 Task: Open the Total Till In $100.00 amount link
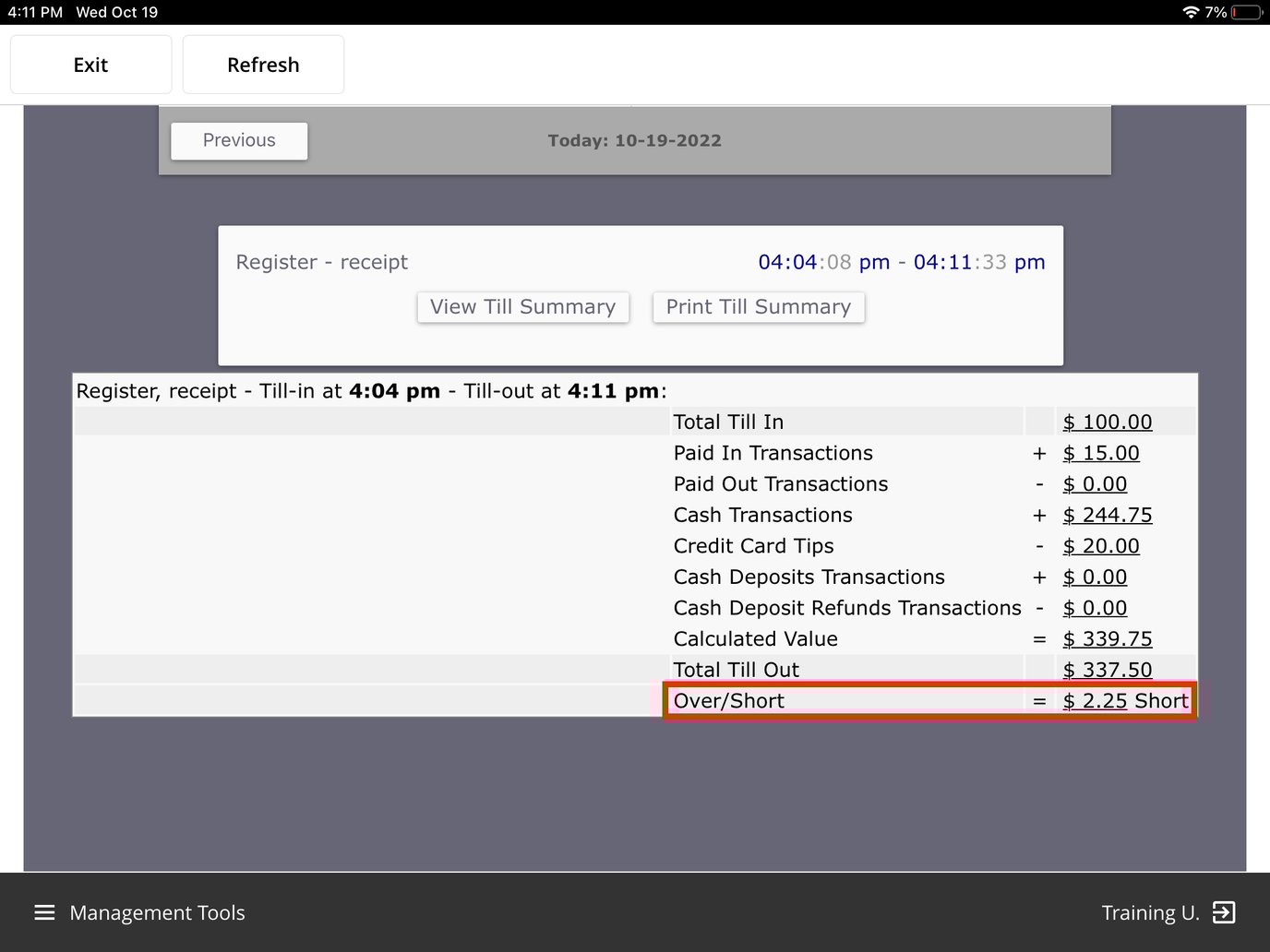[x=1107, y=422]
